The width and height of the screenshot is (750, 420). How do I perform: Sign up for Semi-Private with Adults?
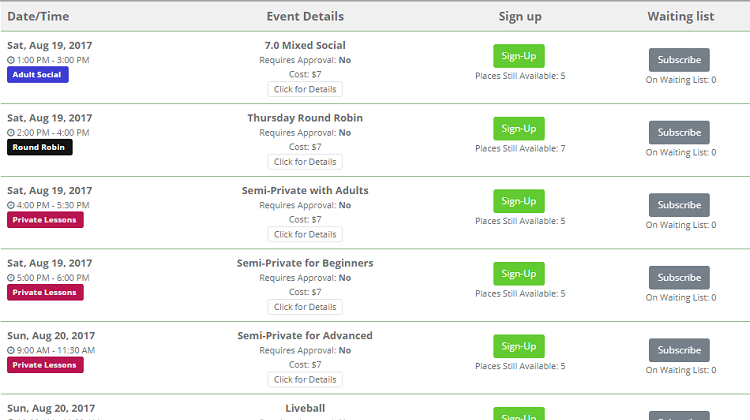point(518,201)
